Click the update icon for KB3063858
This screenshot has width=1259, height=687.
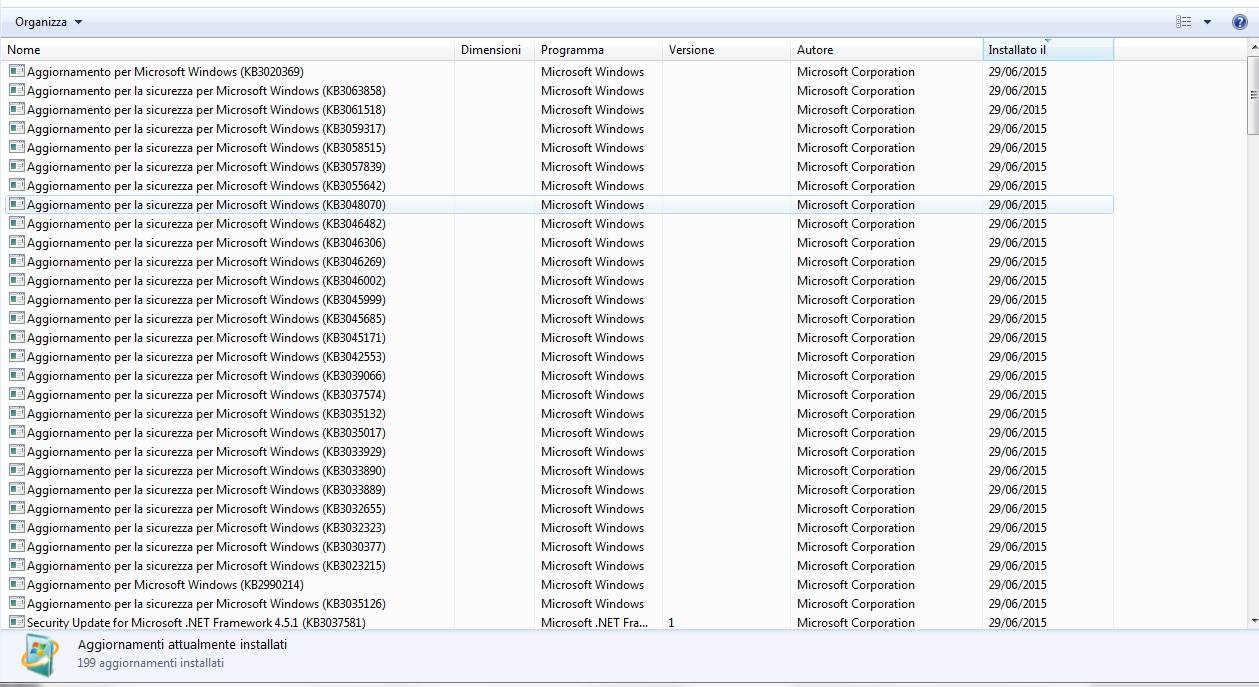(16, 90)
